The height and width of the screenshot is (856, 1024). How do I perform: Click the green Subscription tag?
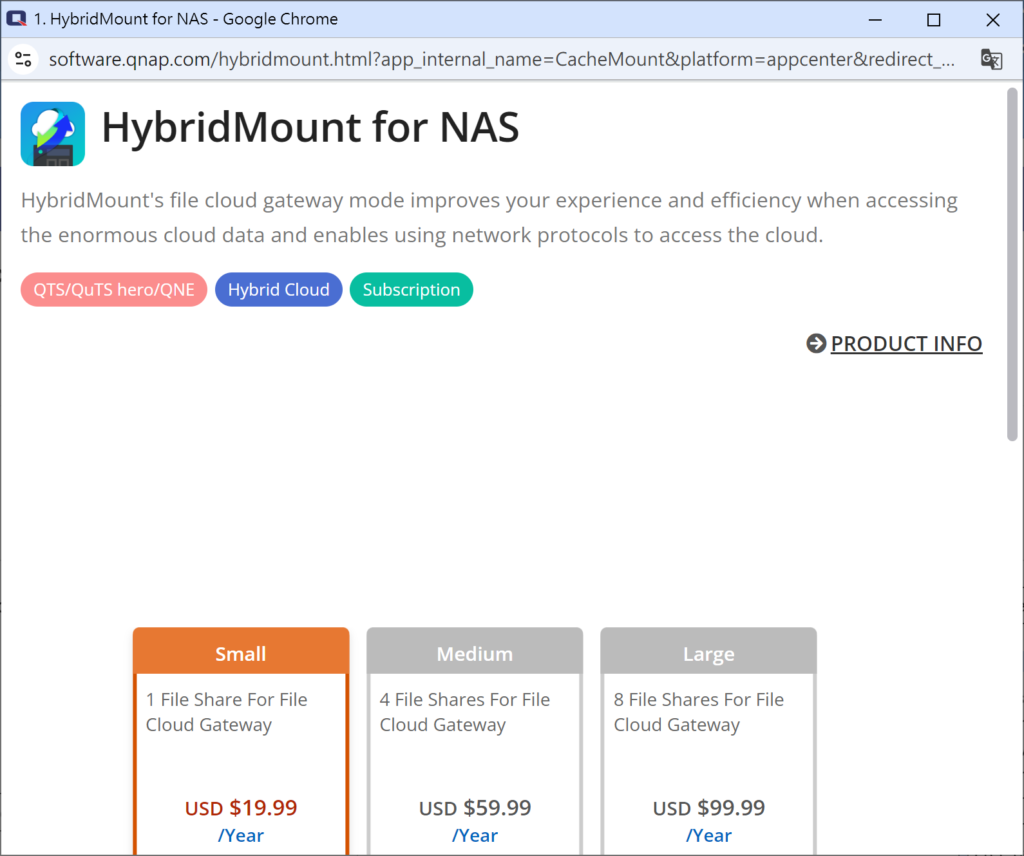[411, 290]
